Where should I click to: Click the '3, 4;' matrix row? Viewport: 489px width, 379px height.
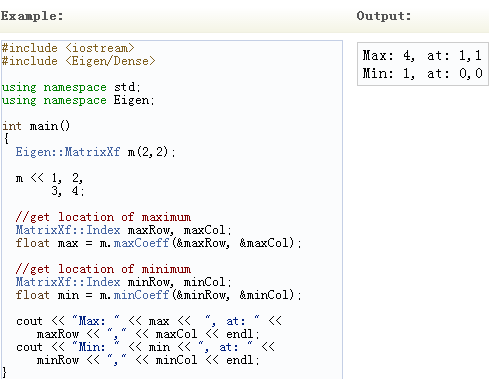click(68, 191)
